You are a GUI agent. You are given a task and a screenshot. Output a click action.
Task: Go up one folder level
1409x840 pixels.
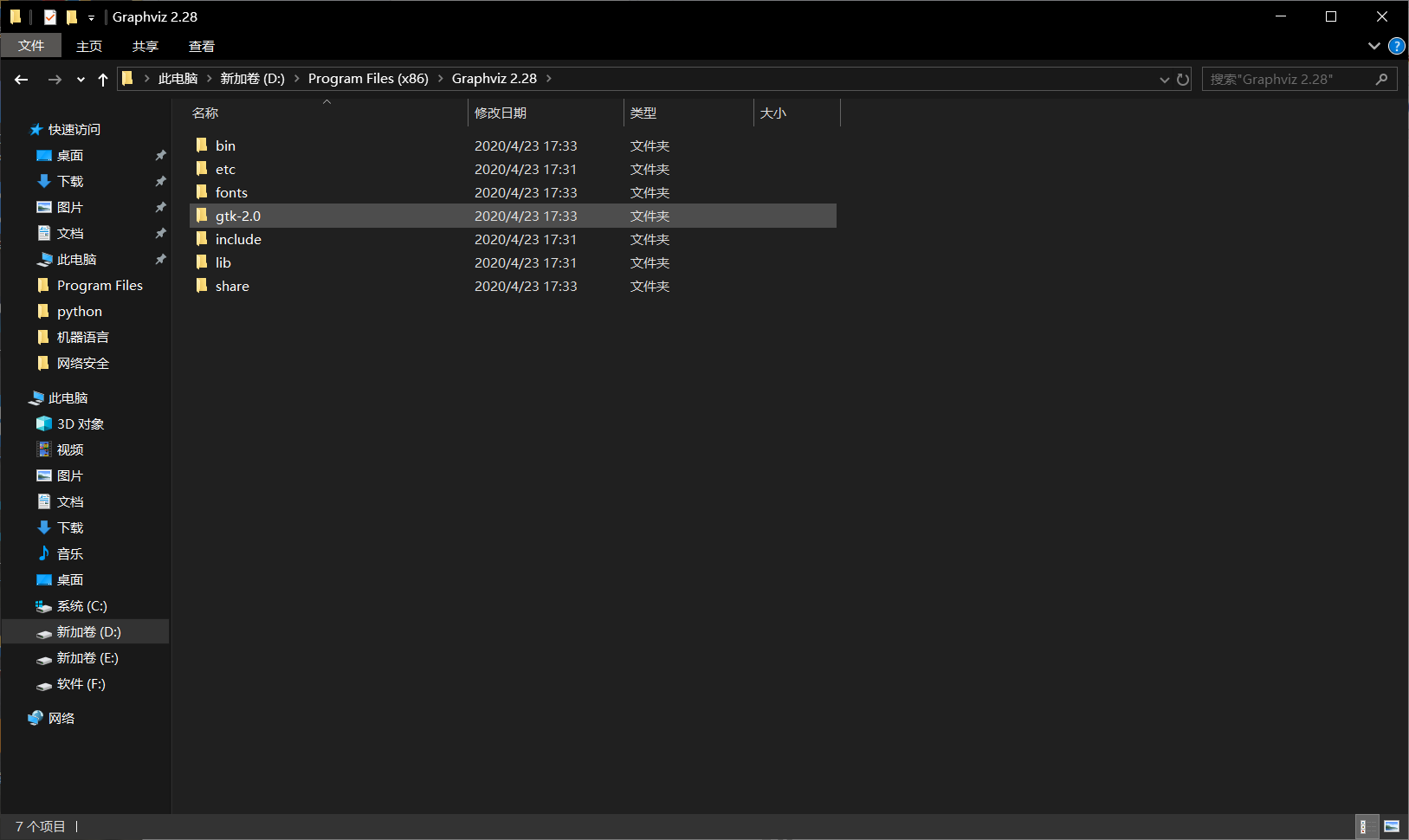103,80
